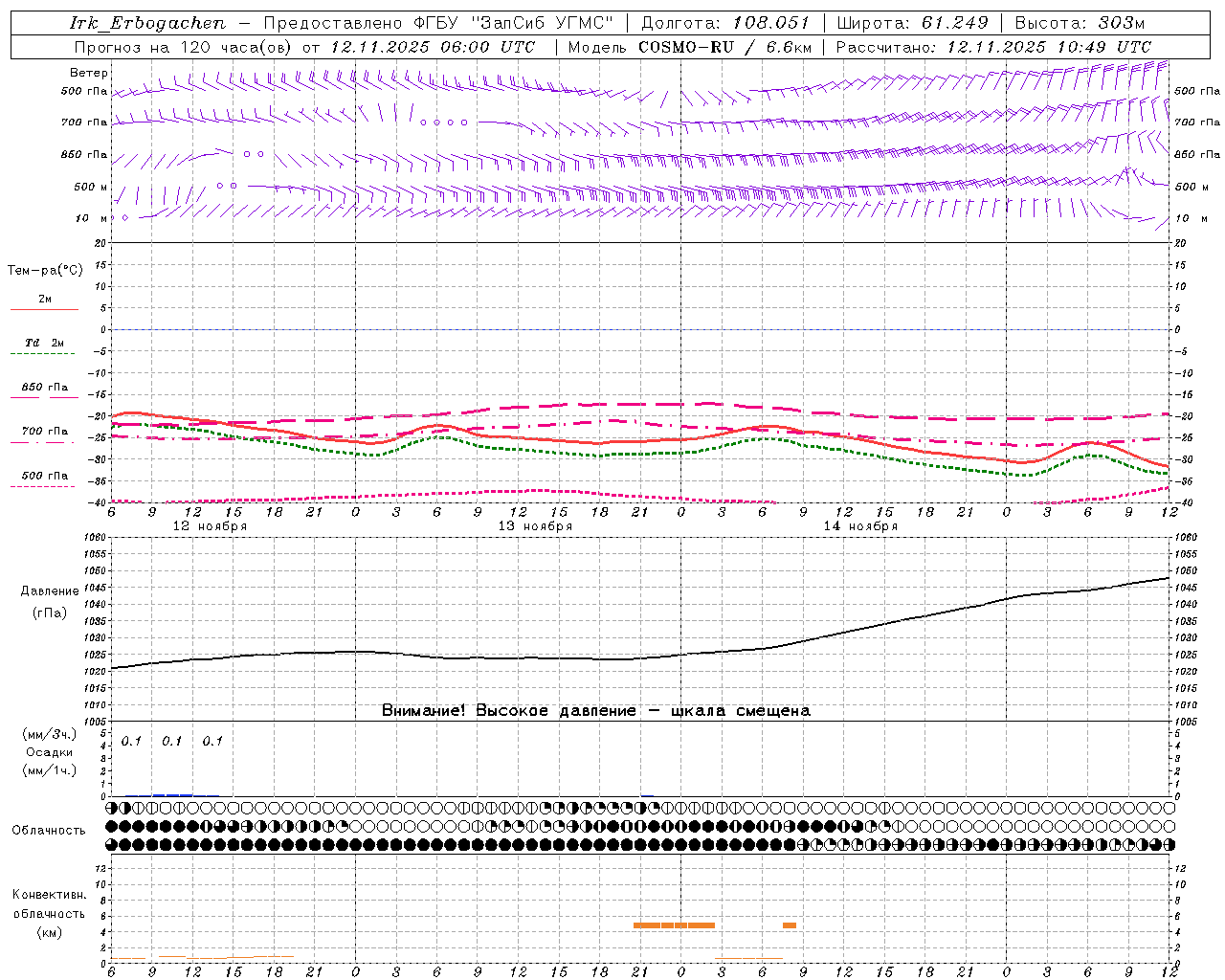This screenshot has width=1225, height=980.
Task: Click the station name Irk_Erbogachen in header
Action: click(147, 23)
